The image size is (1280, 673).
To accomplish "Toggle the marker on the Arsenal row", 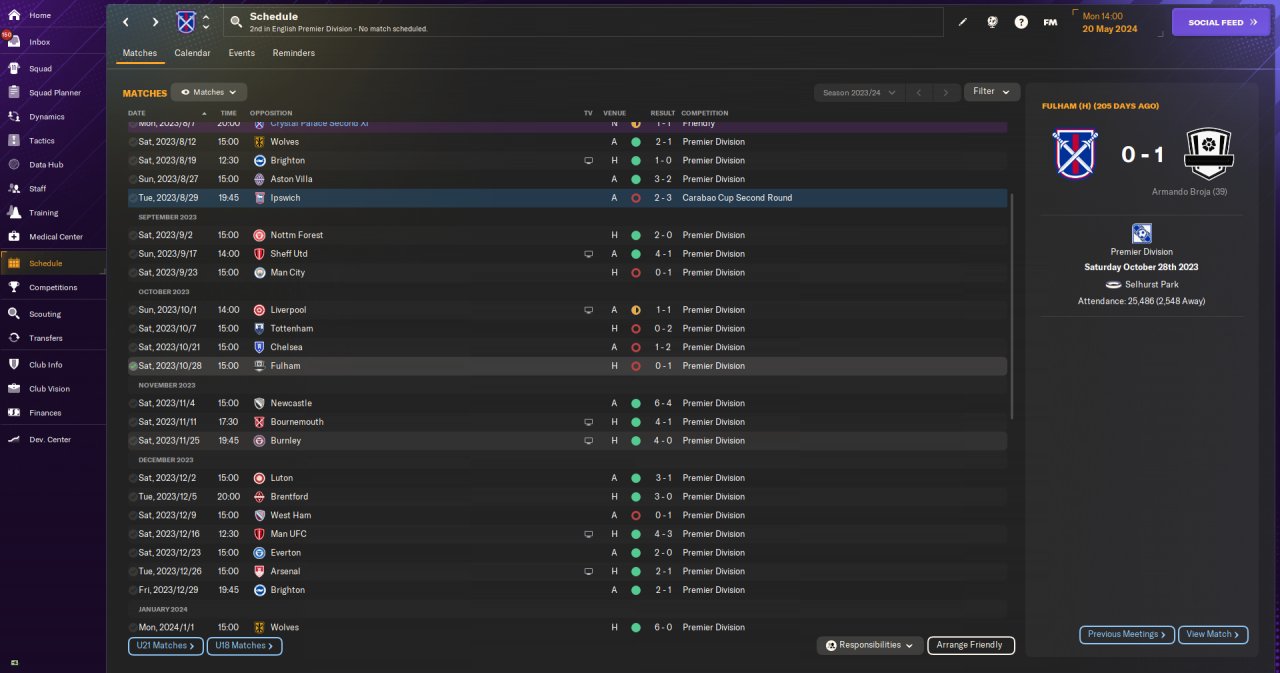I will click(133, 571).
